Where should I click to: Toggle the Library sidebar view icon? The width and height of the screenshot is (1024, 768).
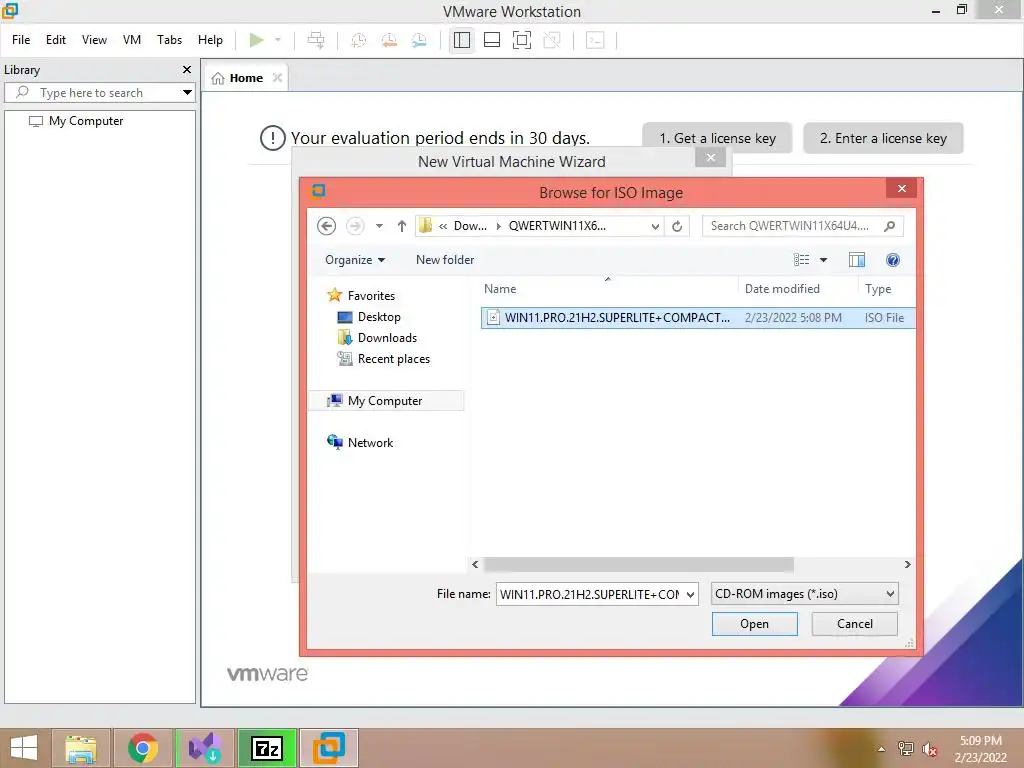pyautogui.click(x=462, y=40)
